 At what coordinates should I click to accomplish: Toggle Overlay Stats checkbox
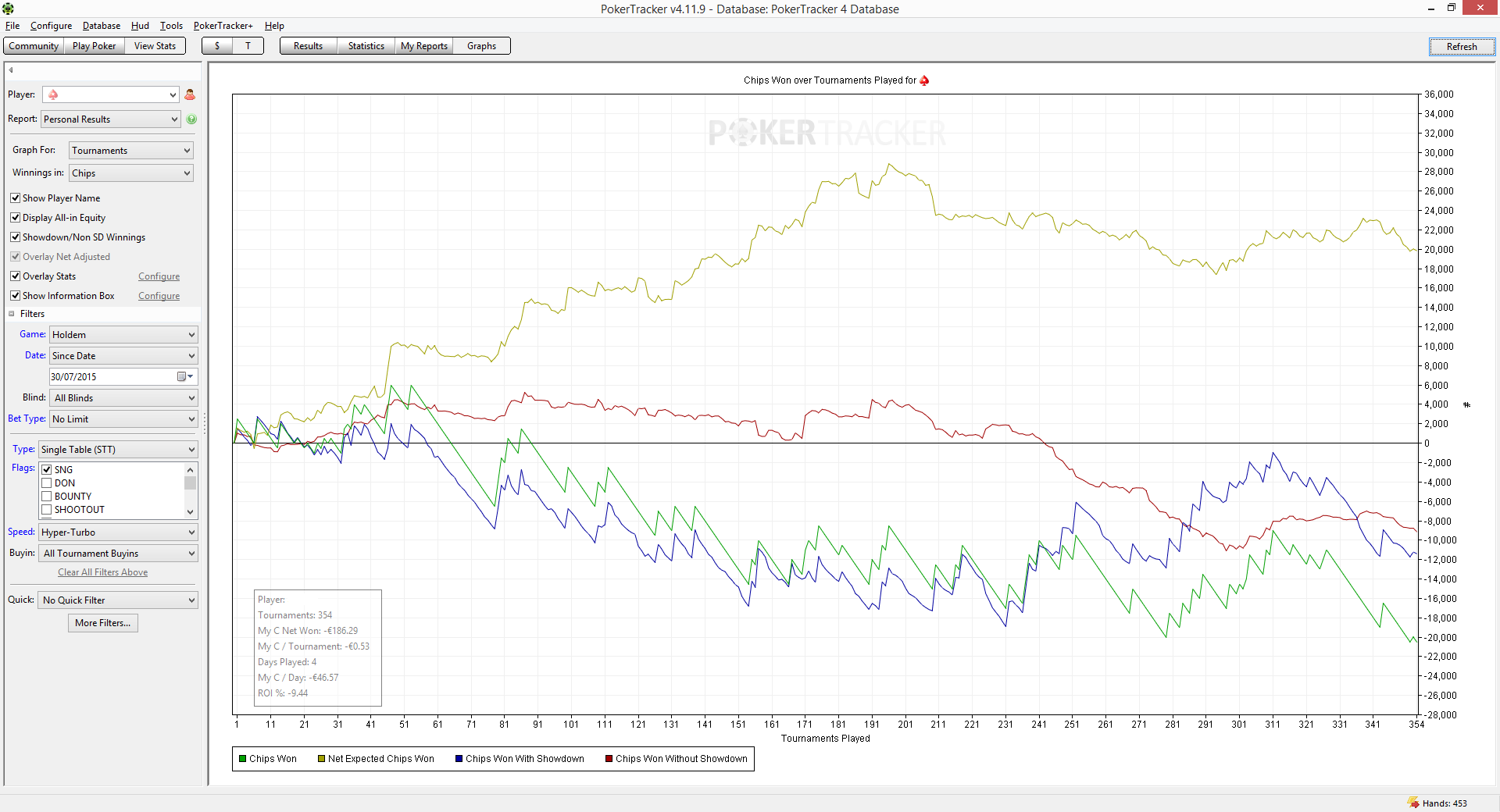15,276
